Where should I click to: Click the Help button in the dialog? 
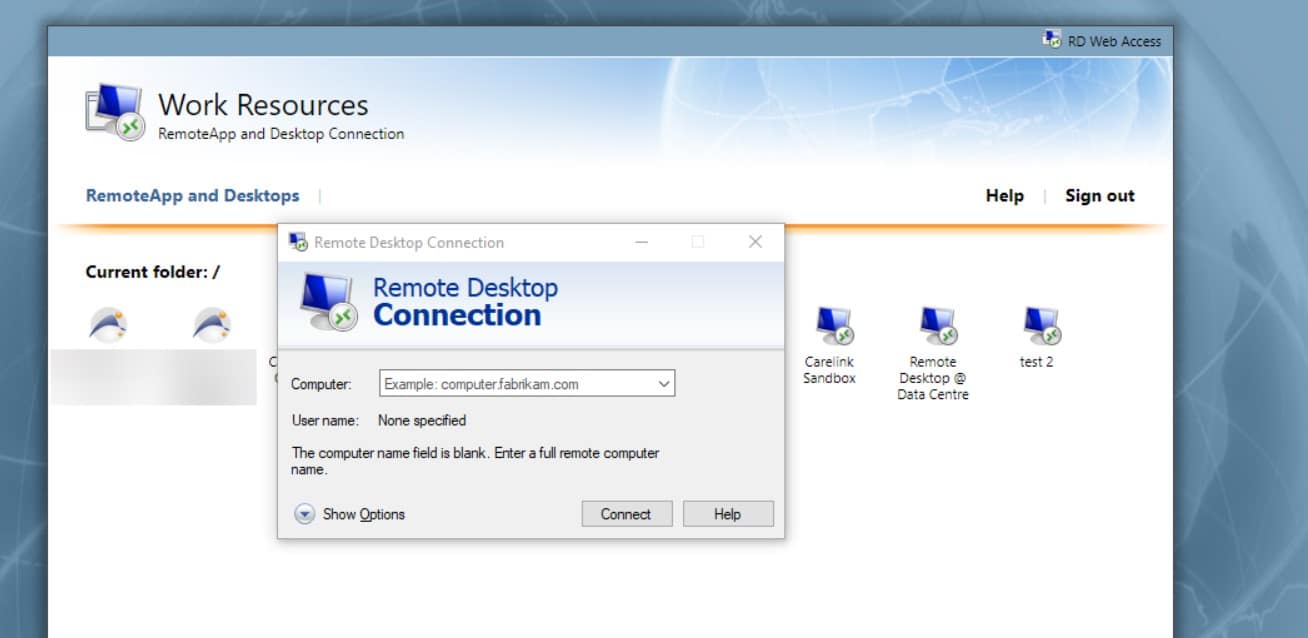[728, 514]
